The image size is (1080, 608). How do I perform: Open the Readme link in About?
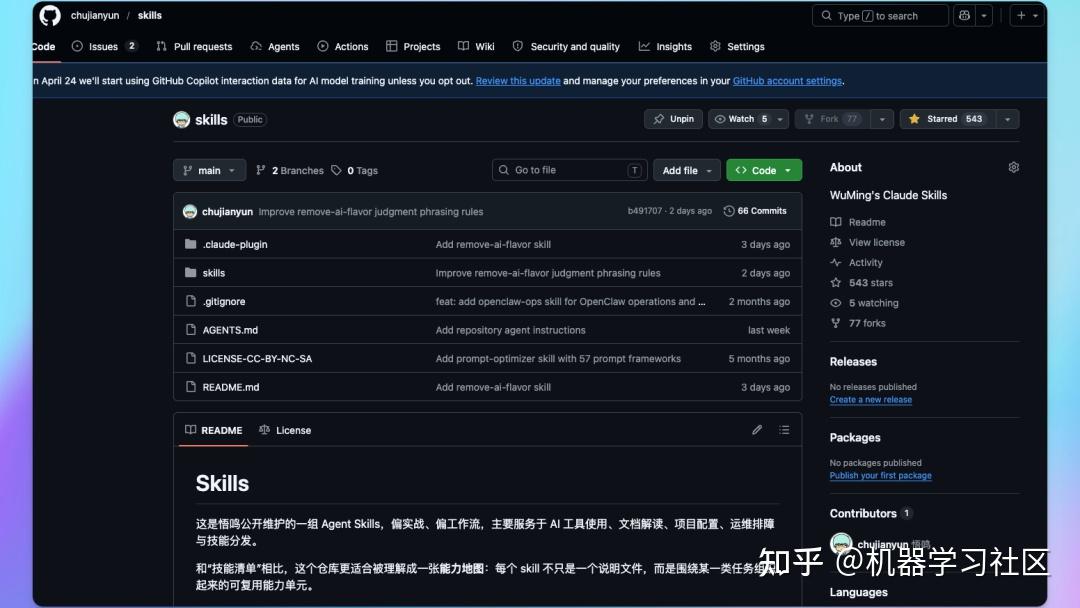pos(858,222)
